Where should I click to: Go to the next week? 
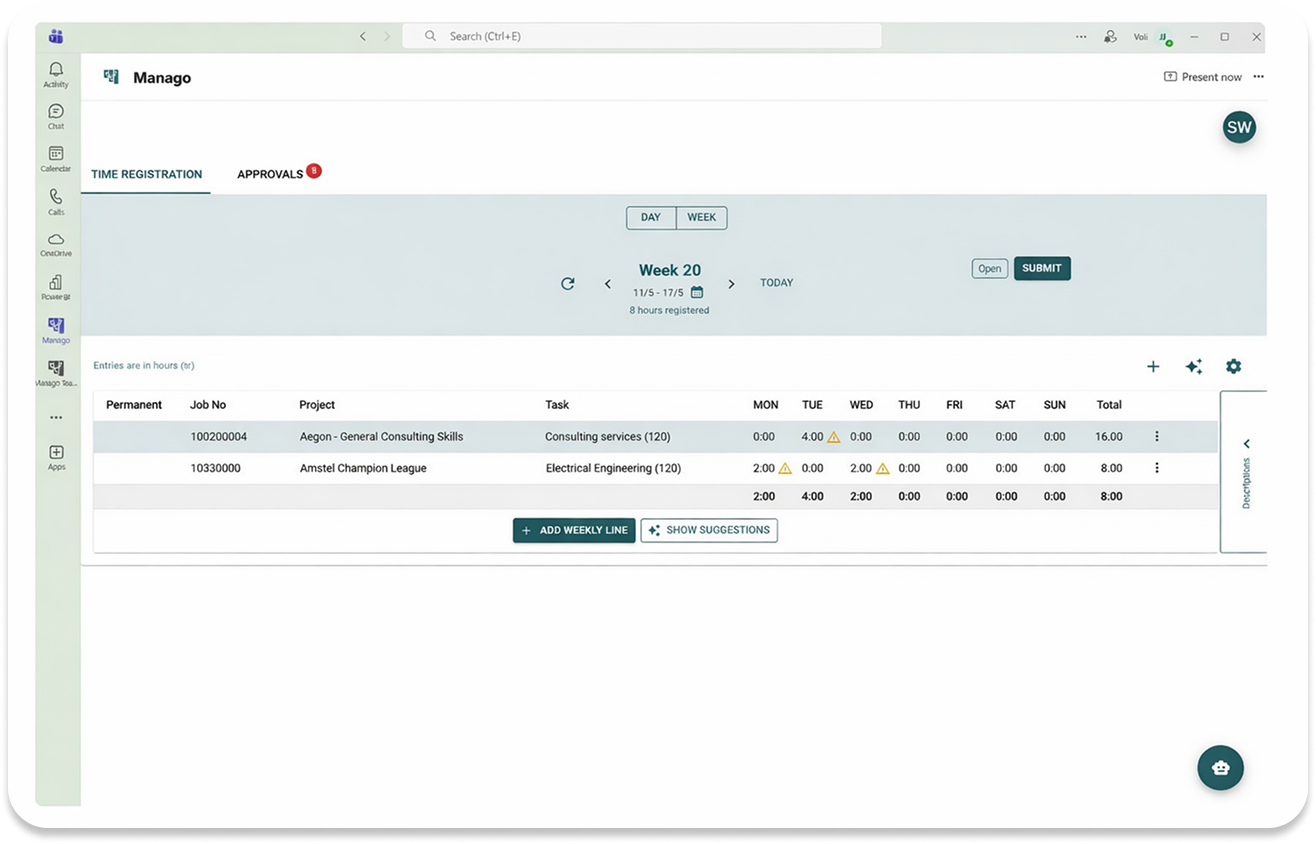pos(732,284)
